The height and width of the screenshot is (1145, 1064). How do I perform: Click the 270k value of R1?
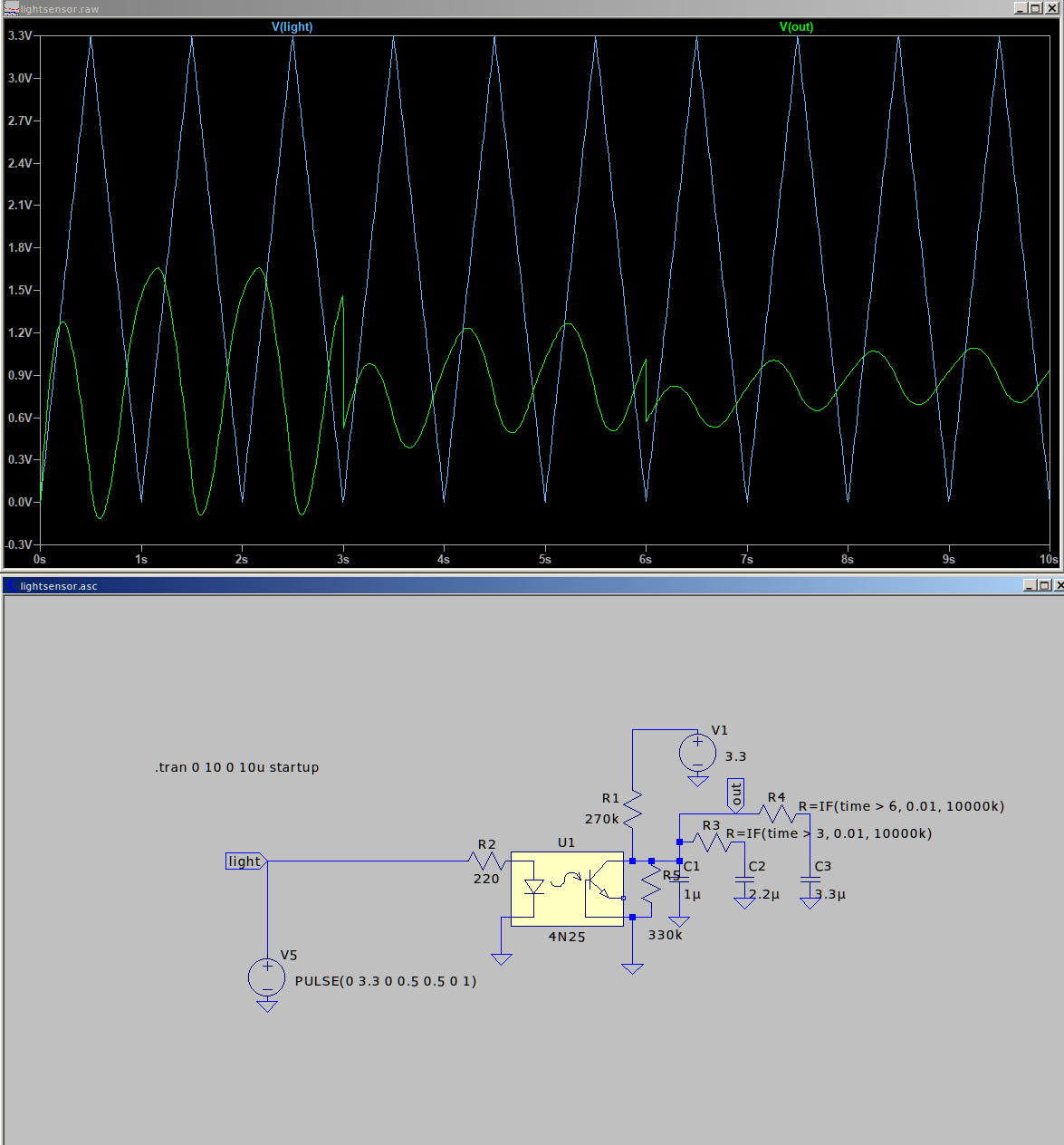[601, 819]
